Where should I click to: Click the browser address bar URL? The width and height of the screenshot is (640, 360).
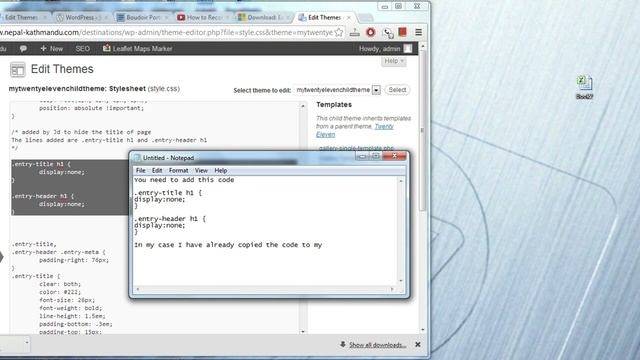(x=167, y=32)
